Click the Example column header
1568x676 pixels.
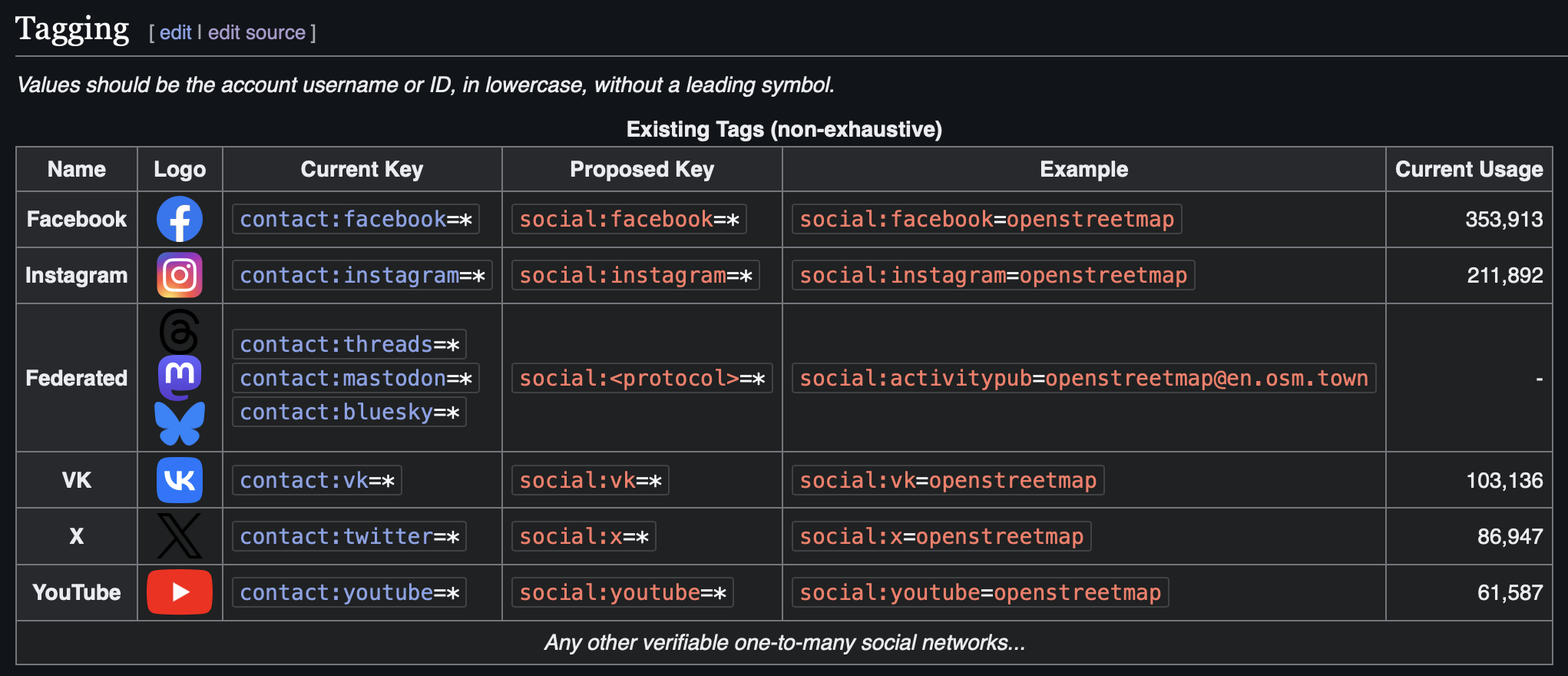[x=1083, y=169]
